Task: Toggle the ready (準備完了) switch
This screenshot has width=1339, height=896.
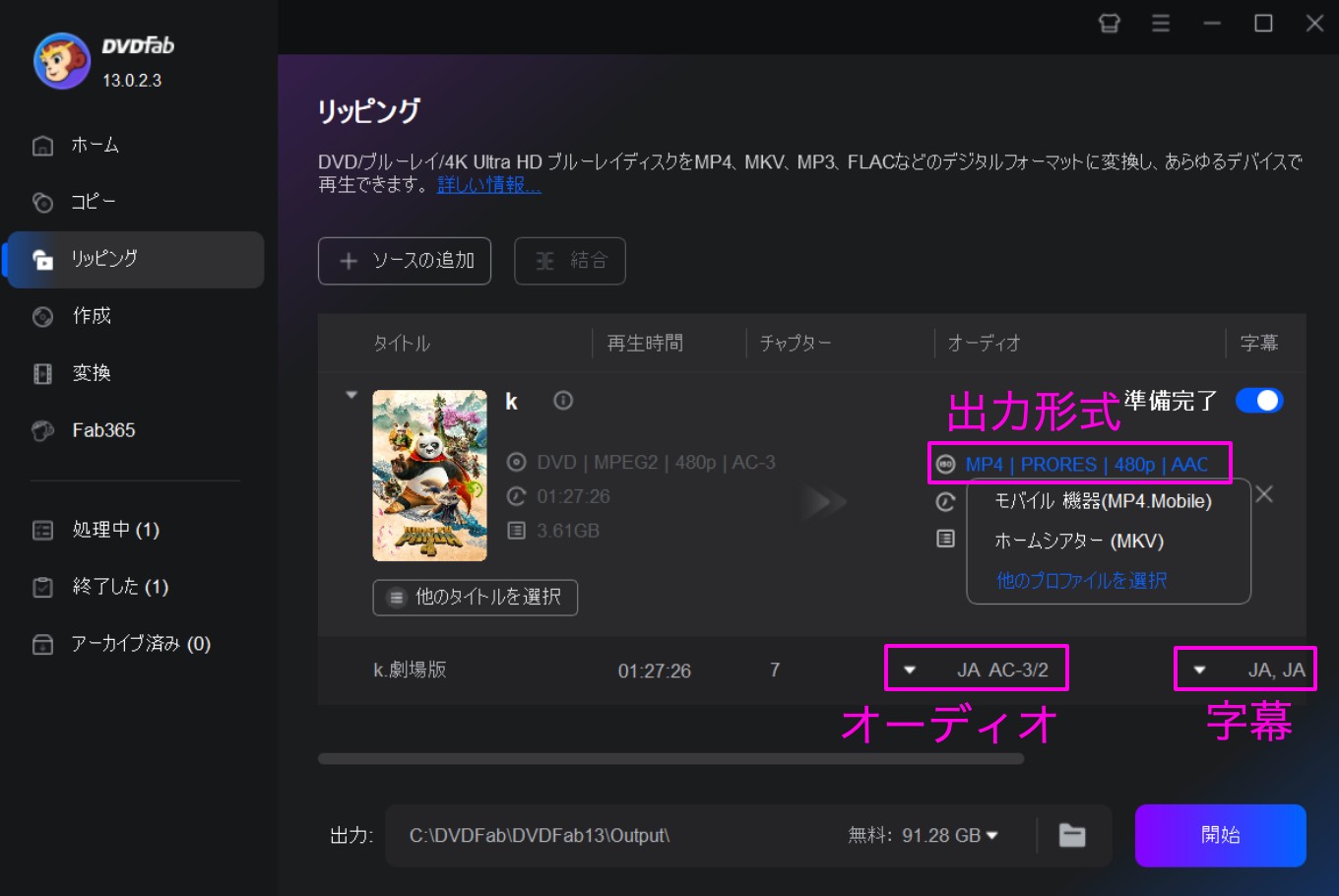Action: 1259,401
